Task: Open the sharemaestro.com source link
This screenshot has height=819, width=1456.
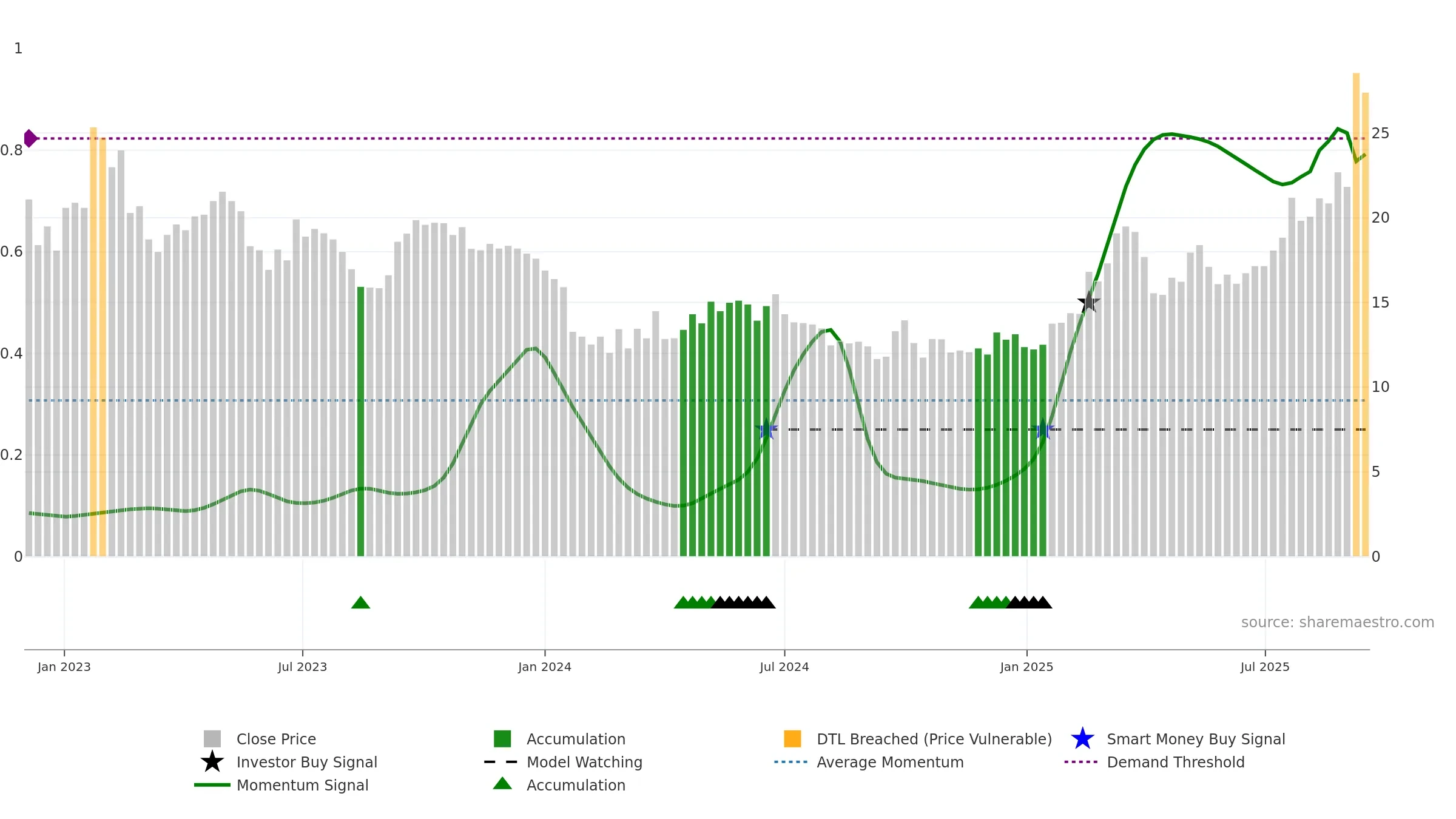Action: 1337,622
